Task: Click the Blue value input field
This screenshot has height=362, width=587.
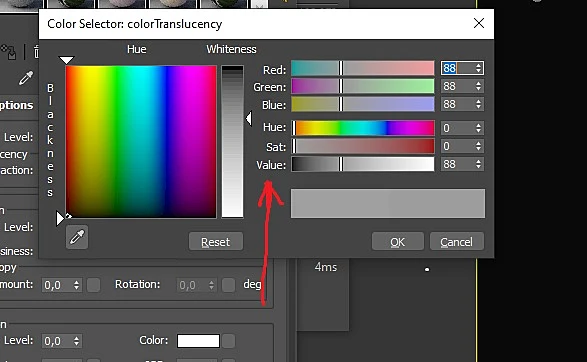Action: 458,104
